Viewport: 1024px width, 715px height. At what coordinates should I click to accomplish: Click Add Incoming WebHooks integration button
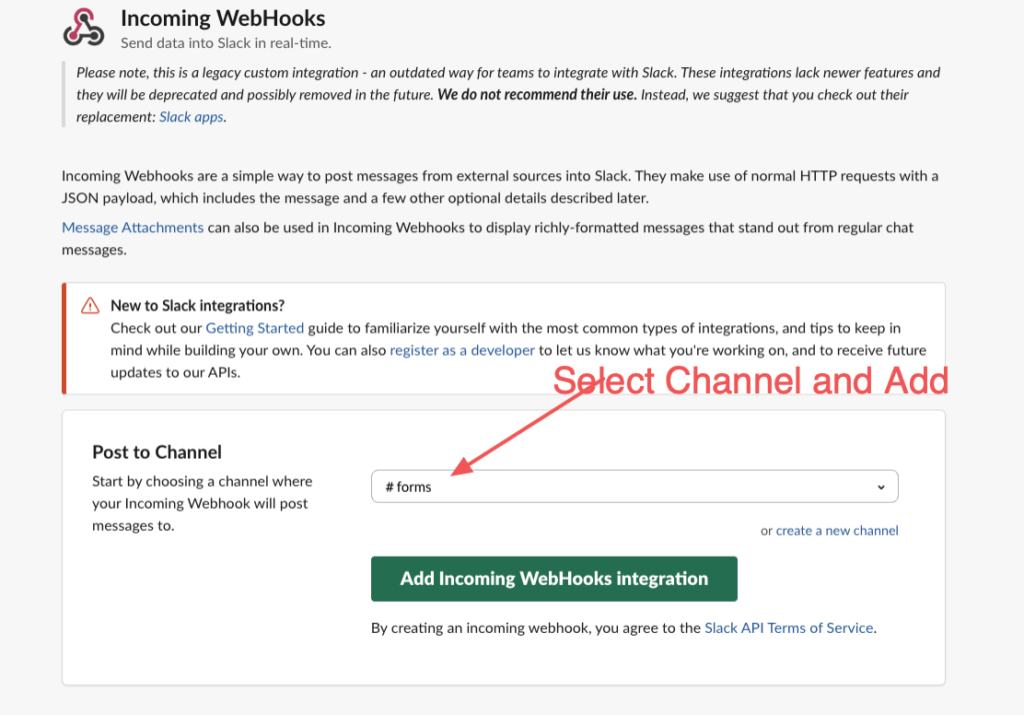tap(554, 579)
